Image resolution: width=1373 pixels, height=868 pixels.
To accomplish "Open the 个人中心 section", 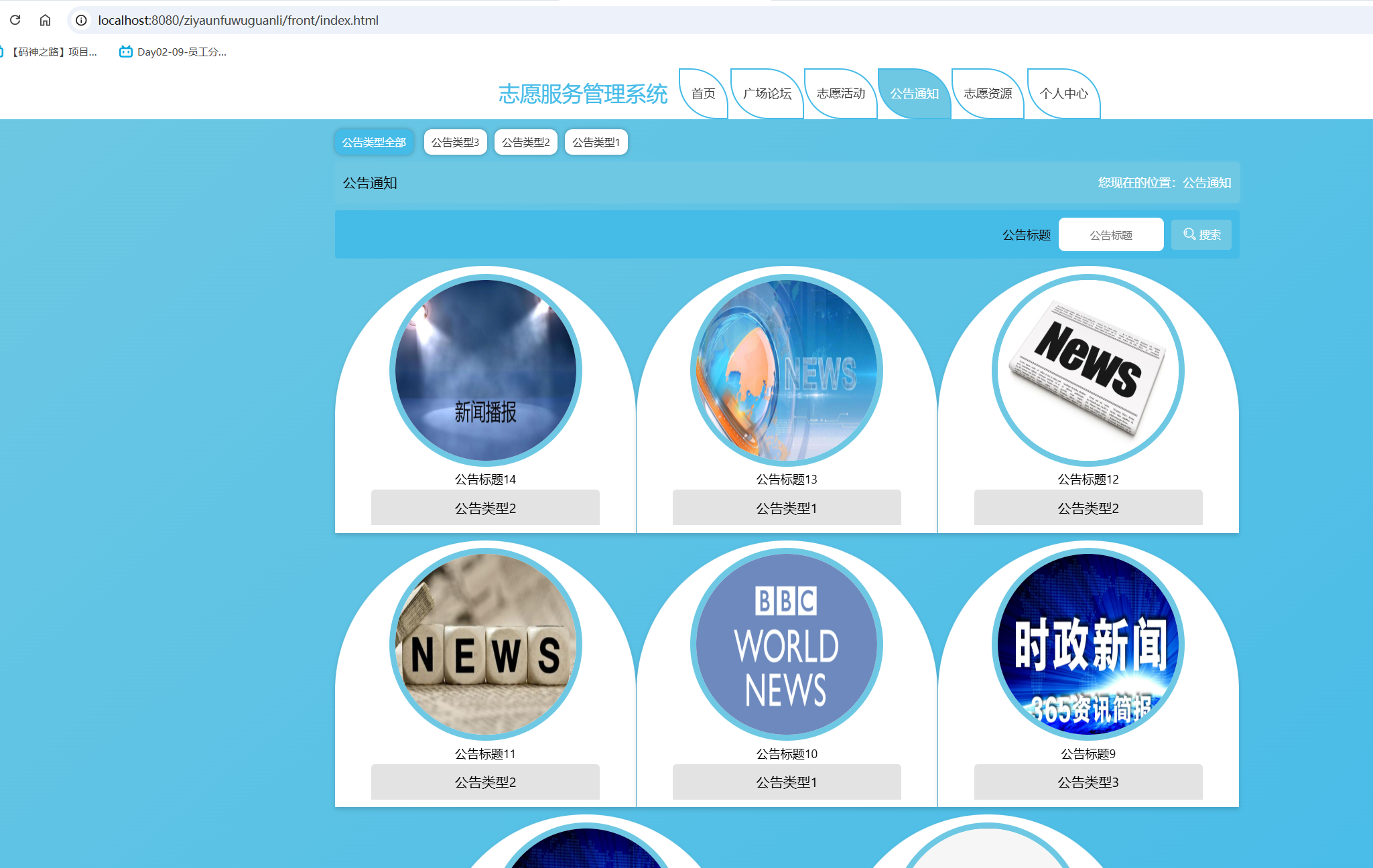I will click(1064, 94).
